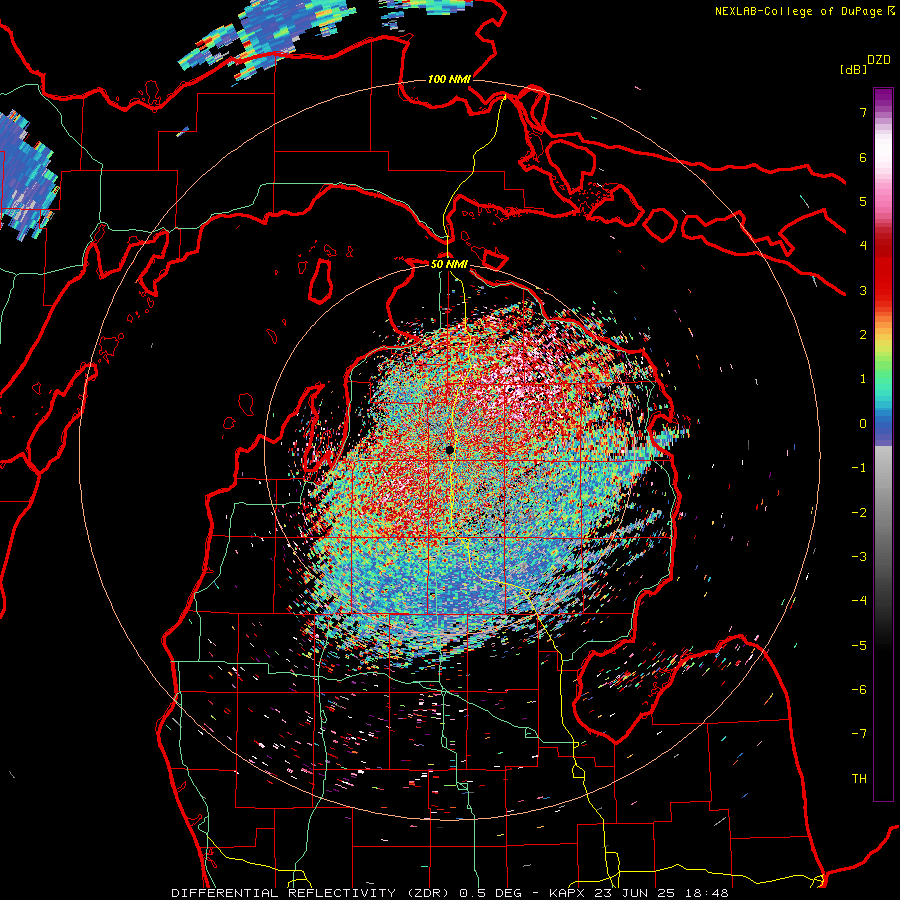Viewport: 900px width, 900px height.
Task: Click the scale label 4
Action: pos(863,246)
